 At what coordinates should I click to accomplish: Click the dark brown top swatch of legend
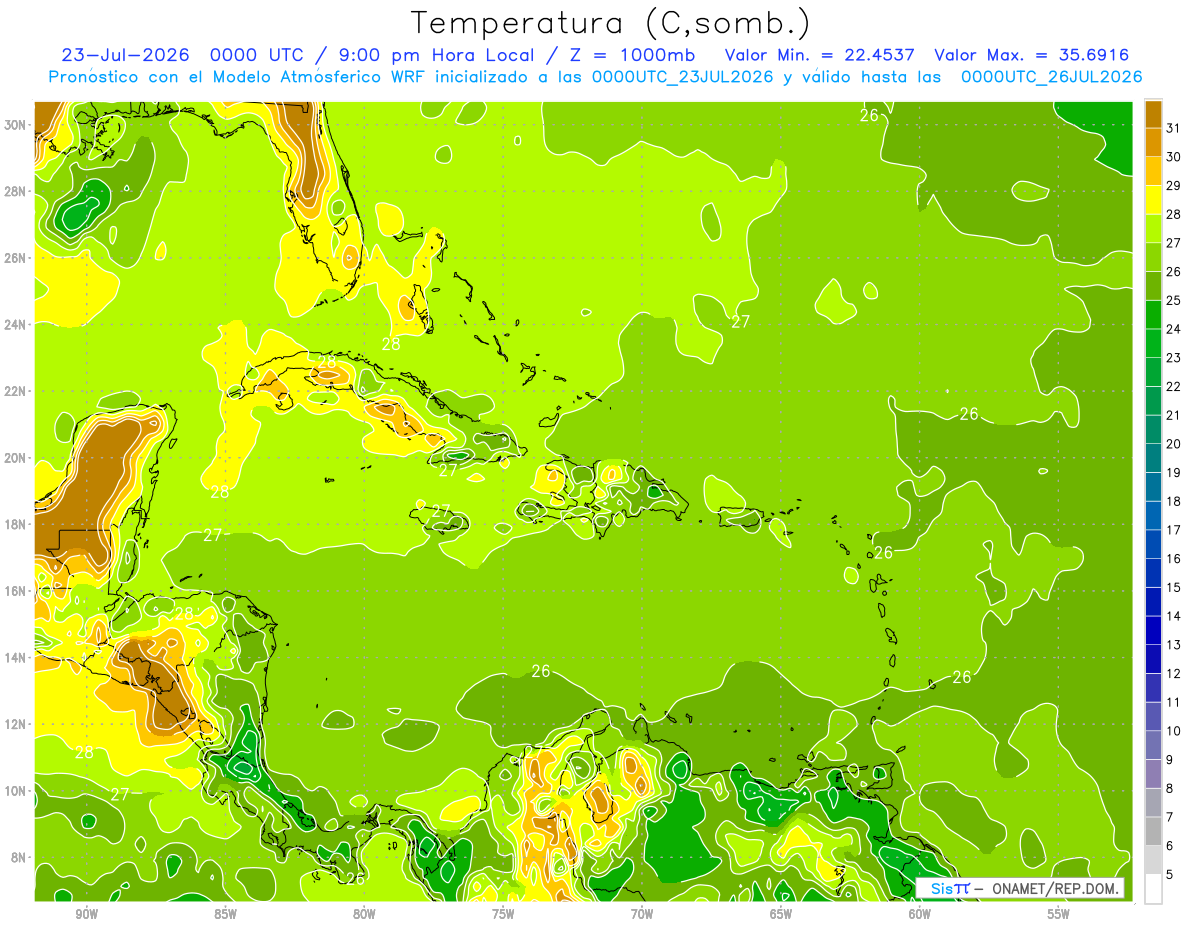click(x=1153, y=114)
